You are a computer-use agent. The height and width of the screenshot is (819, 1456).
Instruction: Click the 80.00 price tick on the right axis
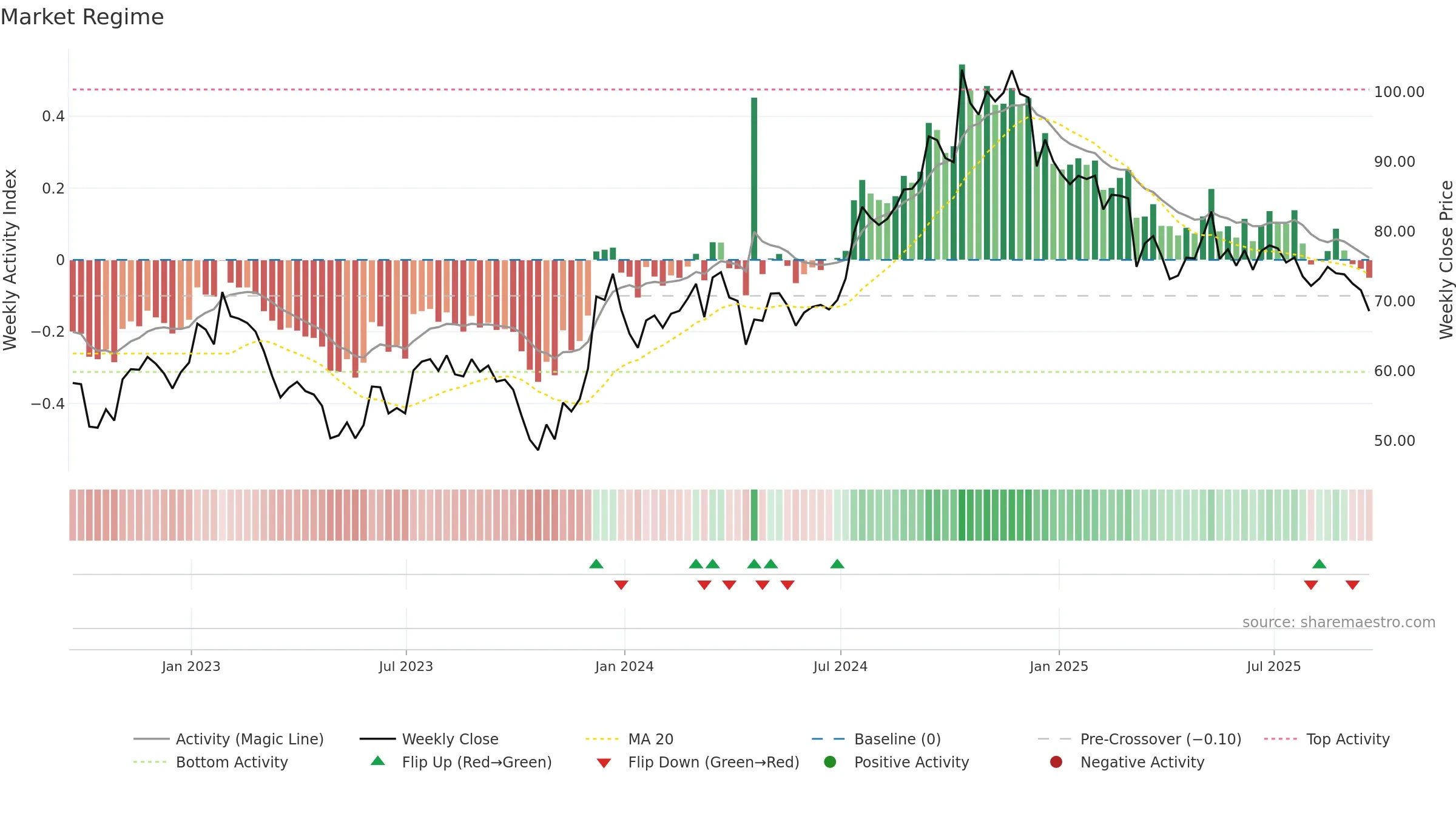(1395, 232)
